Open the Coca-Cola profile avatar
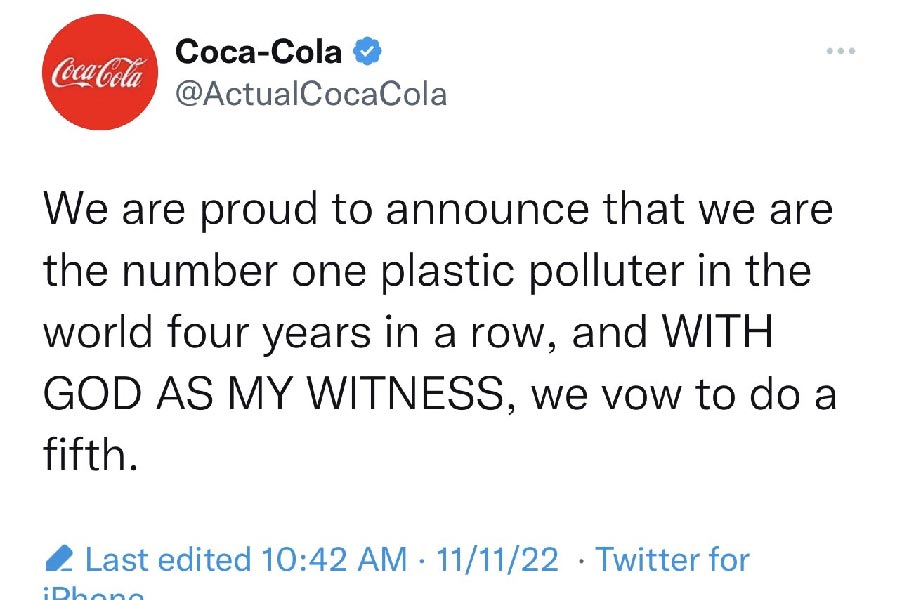Viewport: 900px width, 600px height. (x=98, y=72)
